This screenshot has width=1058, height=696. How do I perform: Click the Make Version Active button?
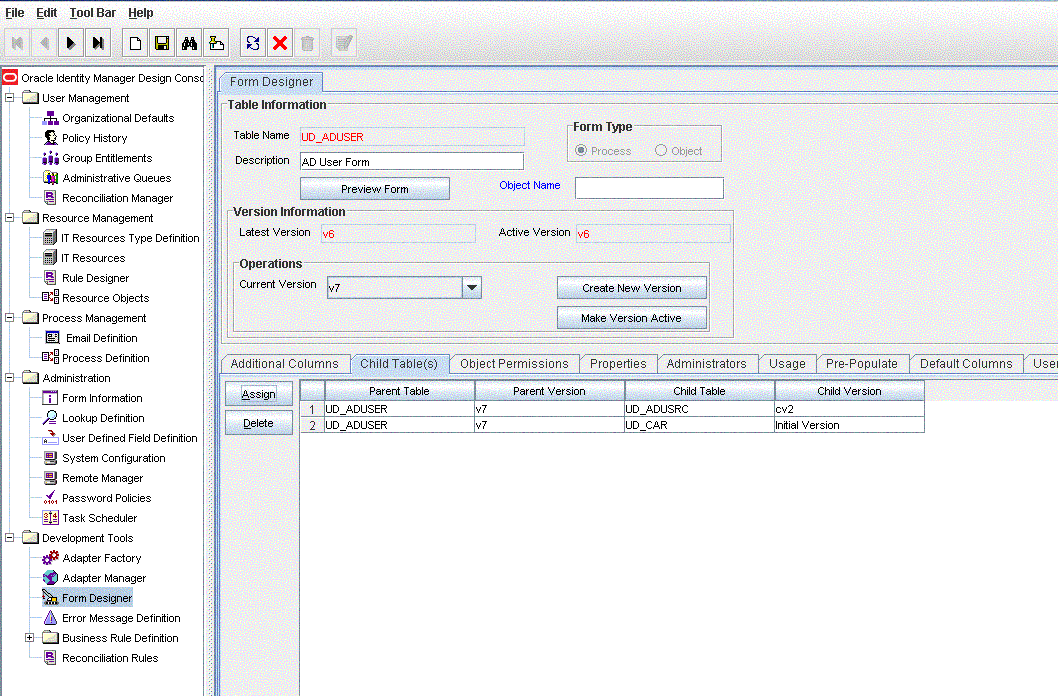632,318
